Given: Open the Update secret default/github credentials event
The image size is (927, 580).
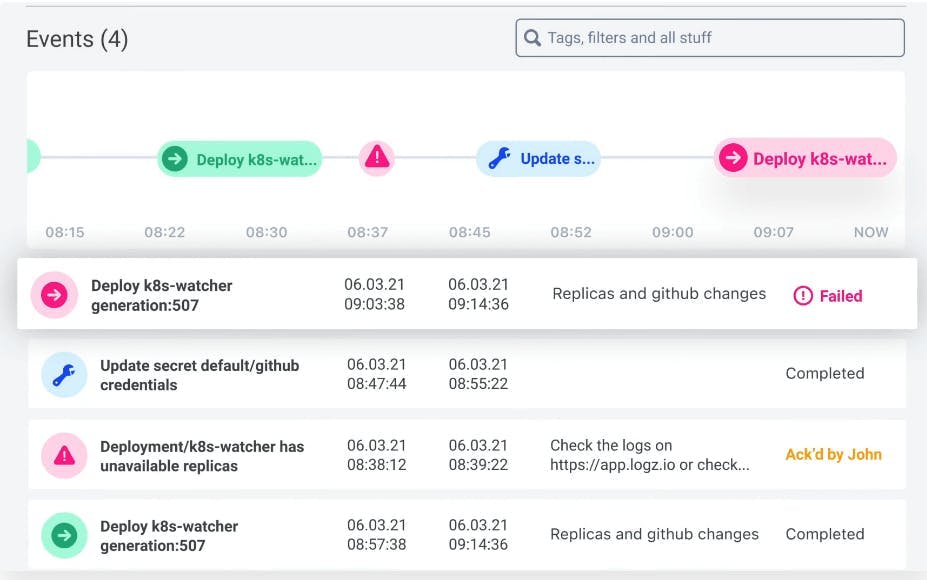Looking at the screenshot, I should click(199, 375).
